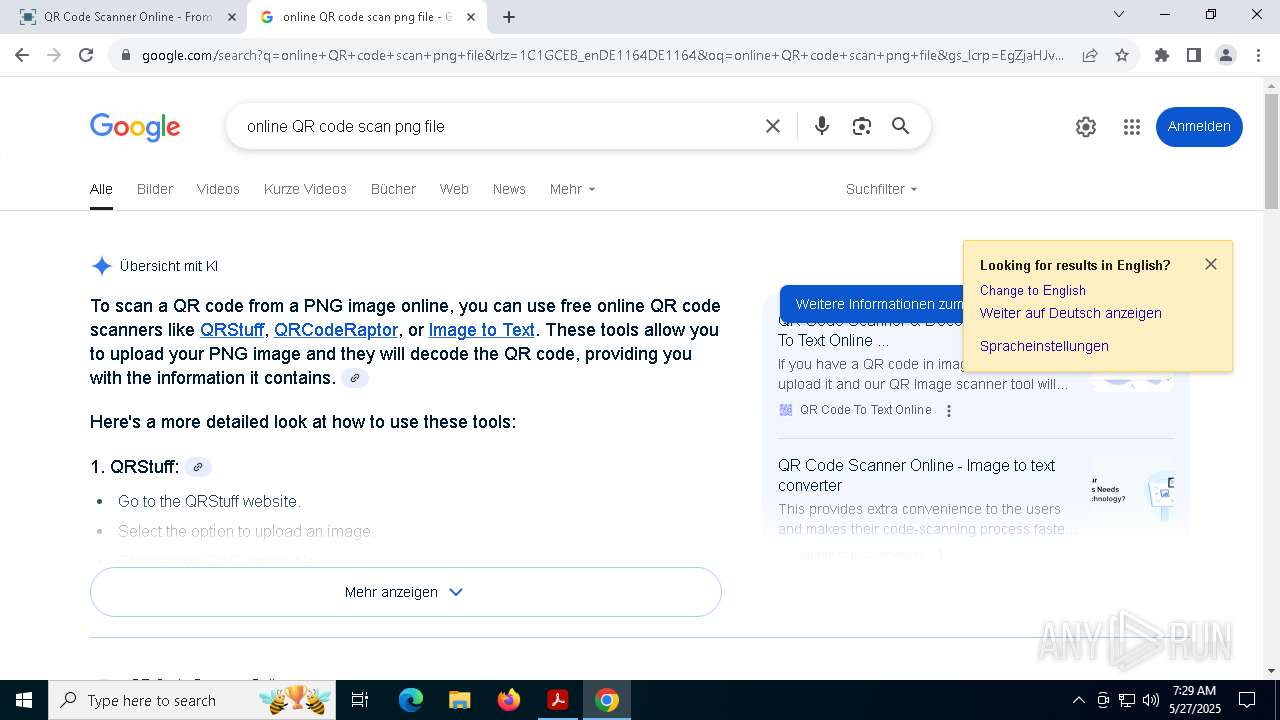Switch to the Bücher tab
This screenshot has width=1280, height=720.
point(393,189)
